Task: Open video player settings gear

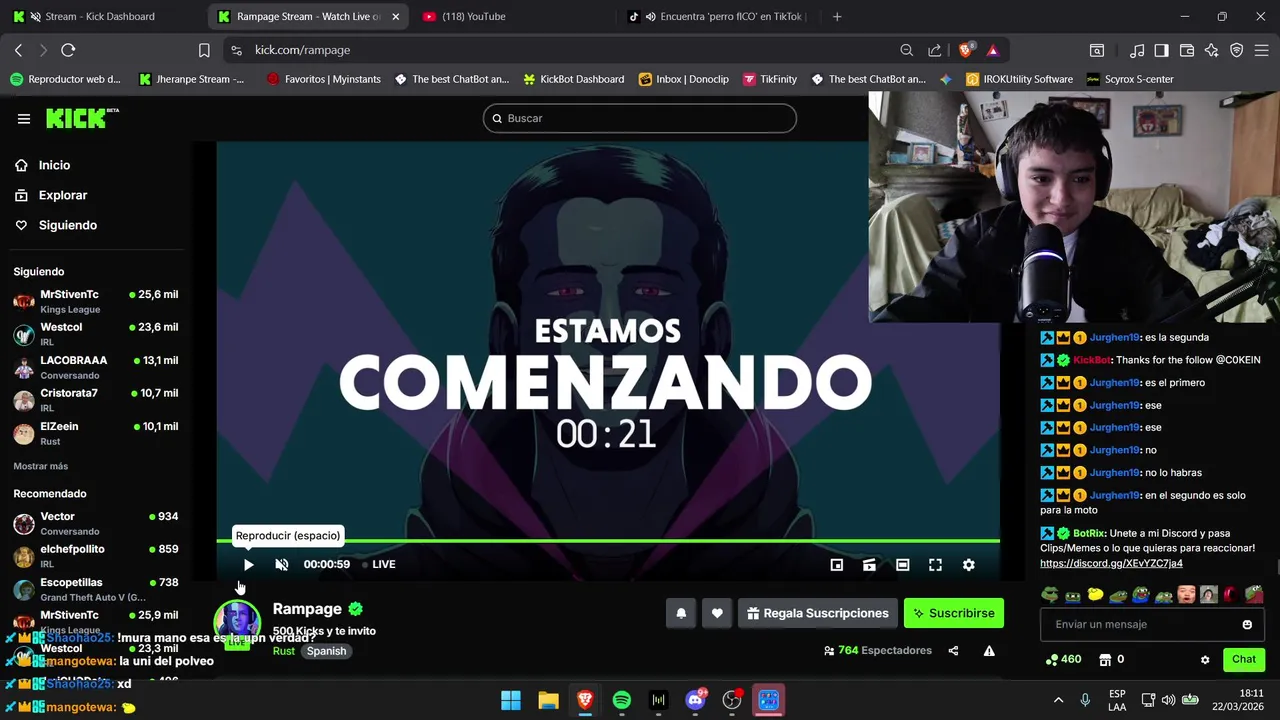Action: click(968, 565)
